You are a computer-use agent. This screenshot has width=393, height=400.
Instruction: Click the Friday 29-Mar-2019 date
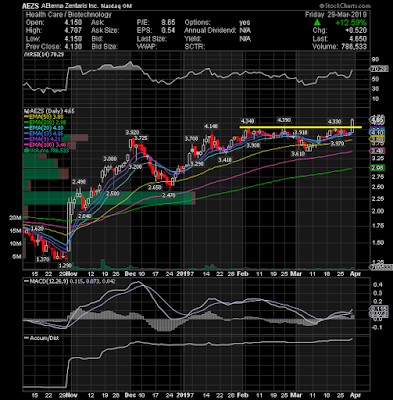[x=336, y=15]
